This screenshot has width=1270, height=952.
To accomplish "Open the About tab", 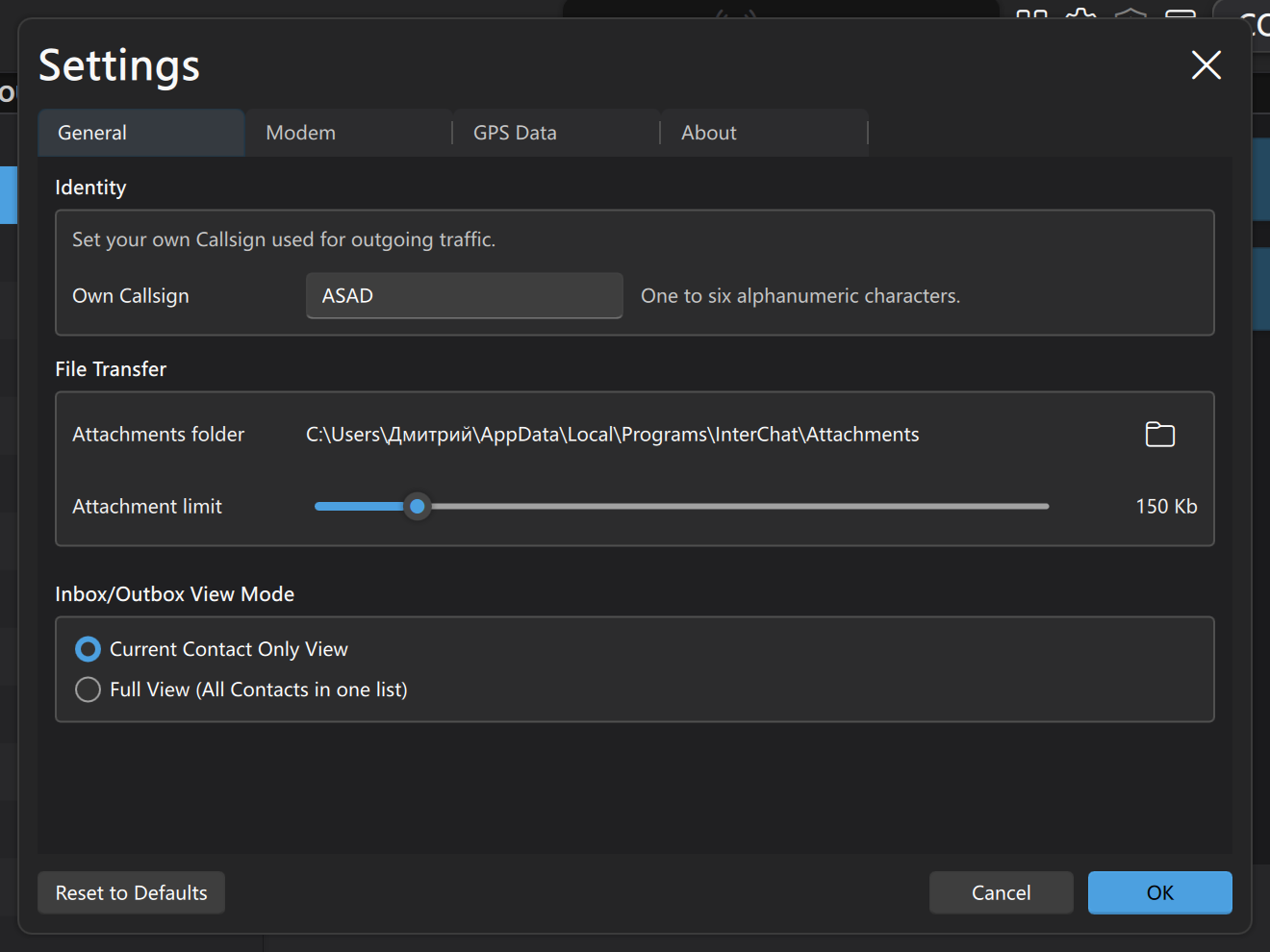I will 764,133.
